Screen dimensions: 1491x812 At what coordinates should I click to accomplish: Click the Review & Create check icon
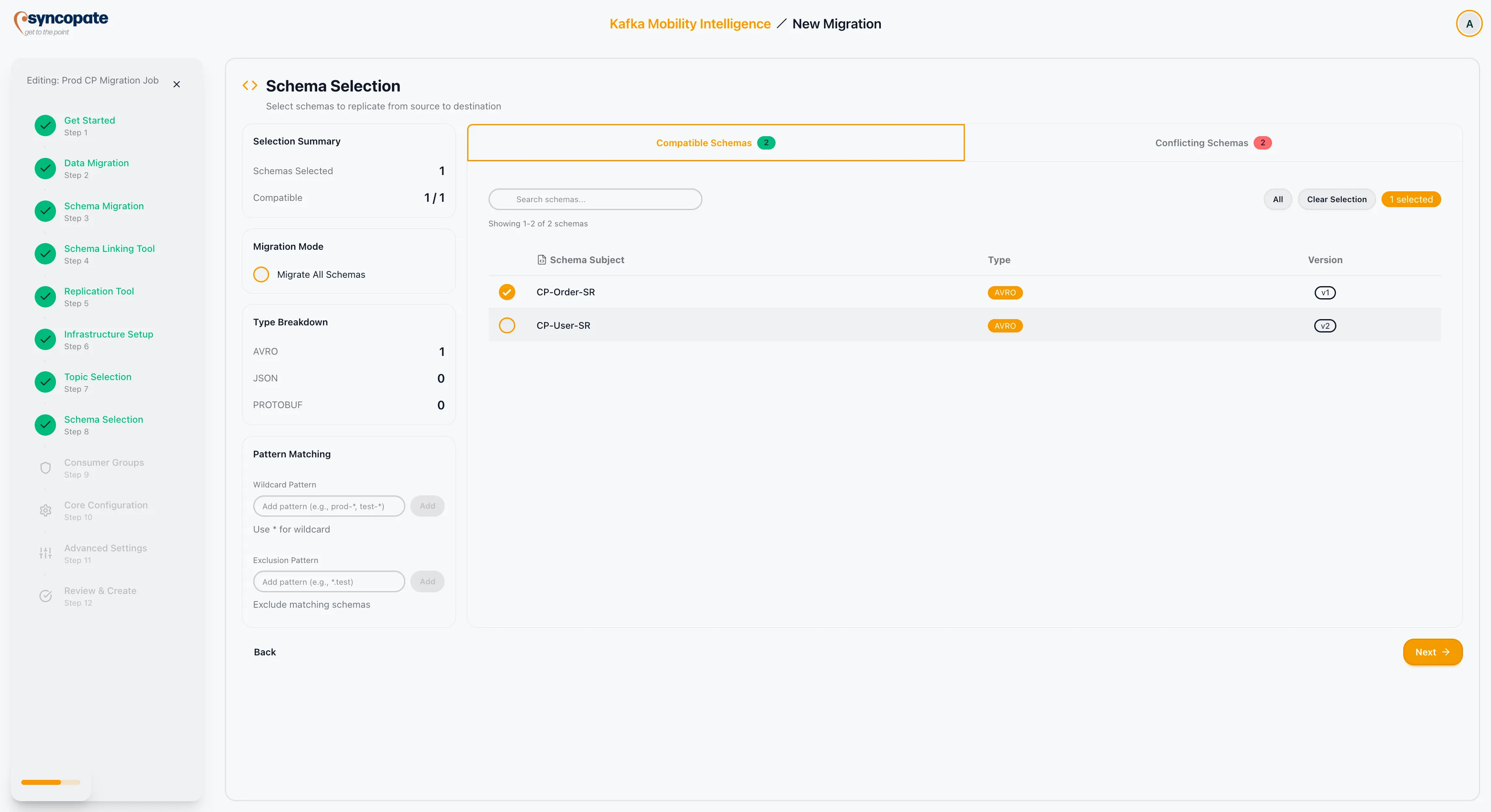coord(45,596)
